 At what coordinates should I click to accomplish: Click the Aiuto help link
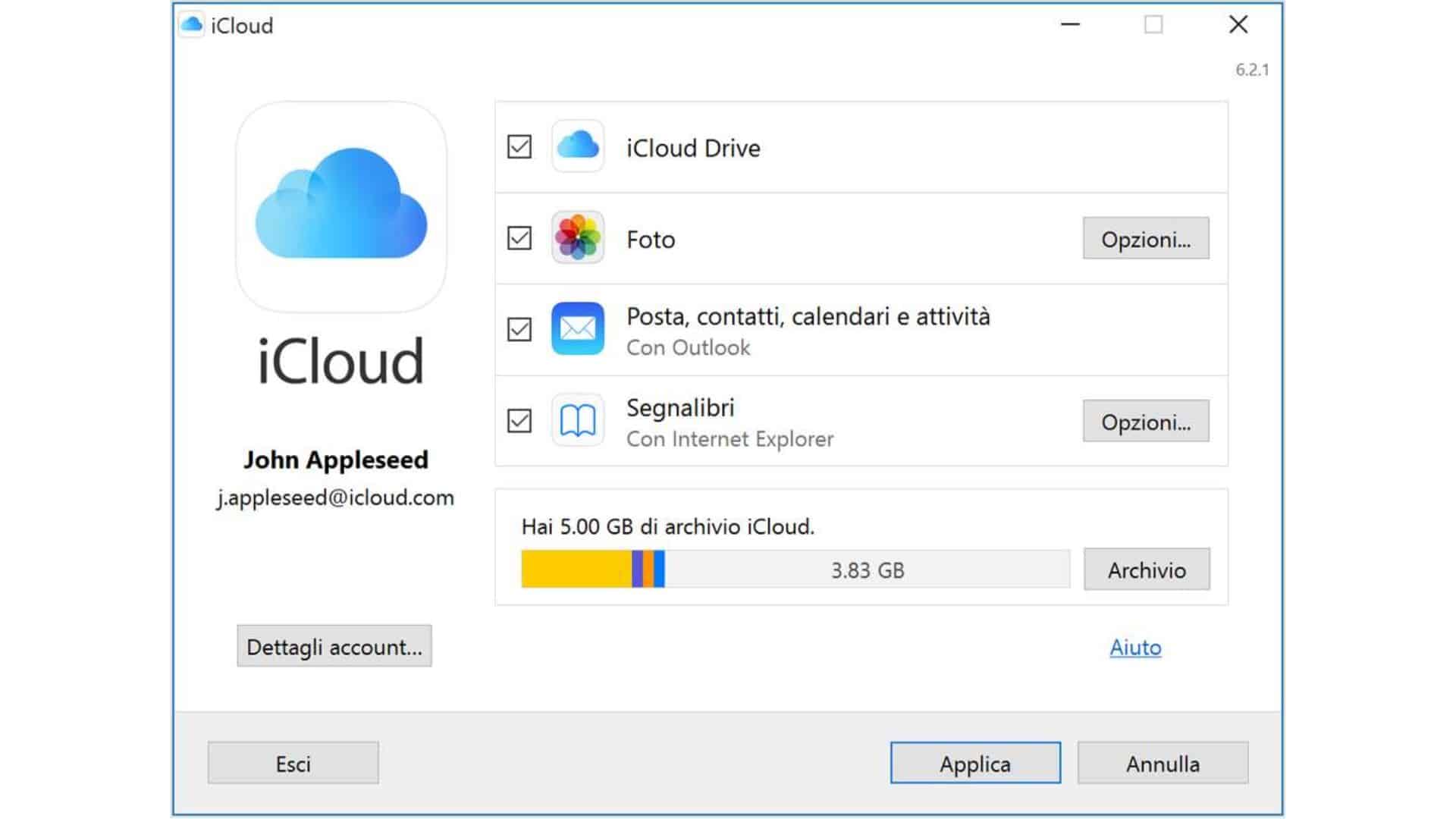click(1135, 647)
